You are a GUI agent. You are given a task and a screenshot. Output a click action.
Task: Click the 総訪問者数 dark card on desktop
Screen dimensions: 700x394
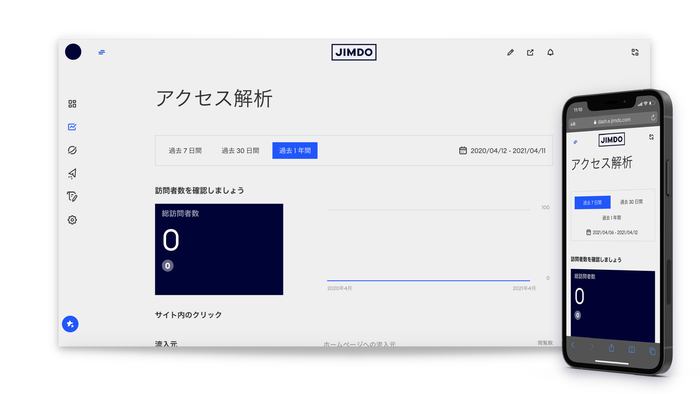(219, 249)
